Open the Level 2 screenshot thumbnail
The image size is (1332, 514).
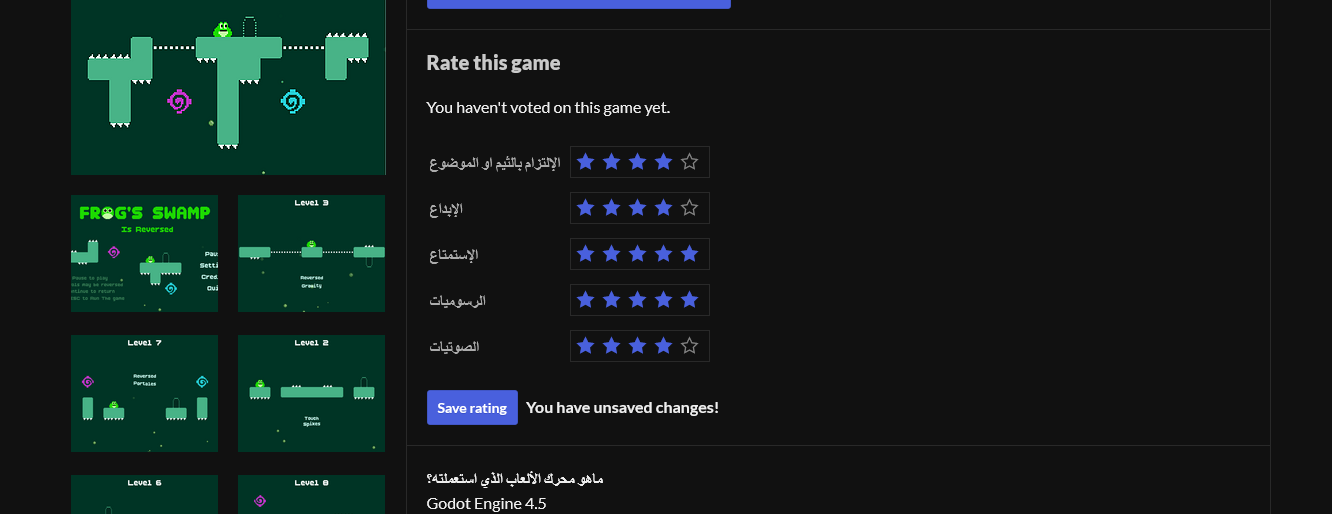311,393
